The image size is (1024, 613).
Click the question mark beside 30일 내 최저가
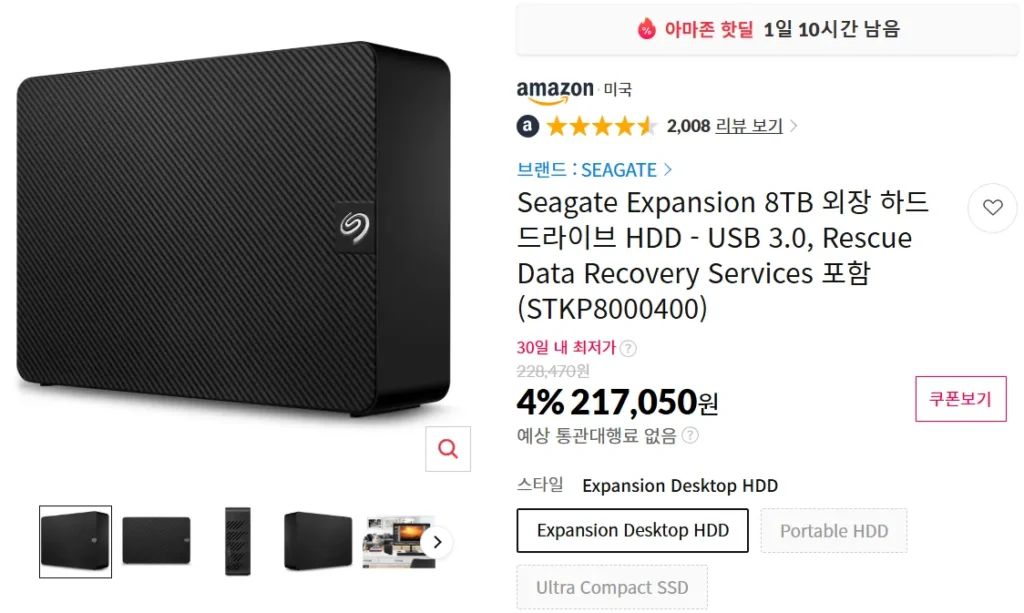(629, 348)
